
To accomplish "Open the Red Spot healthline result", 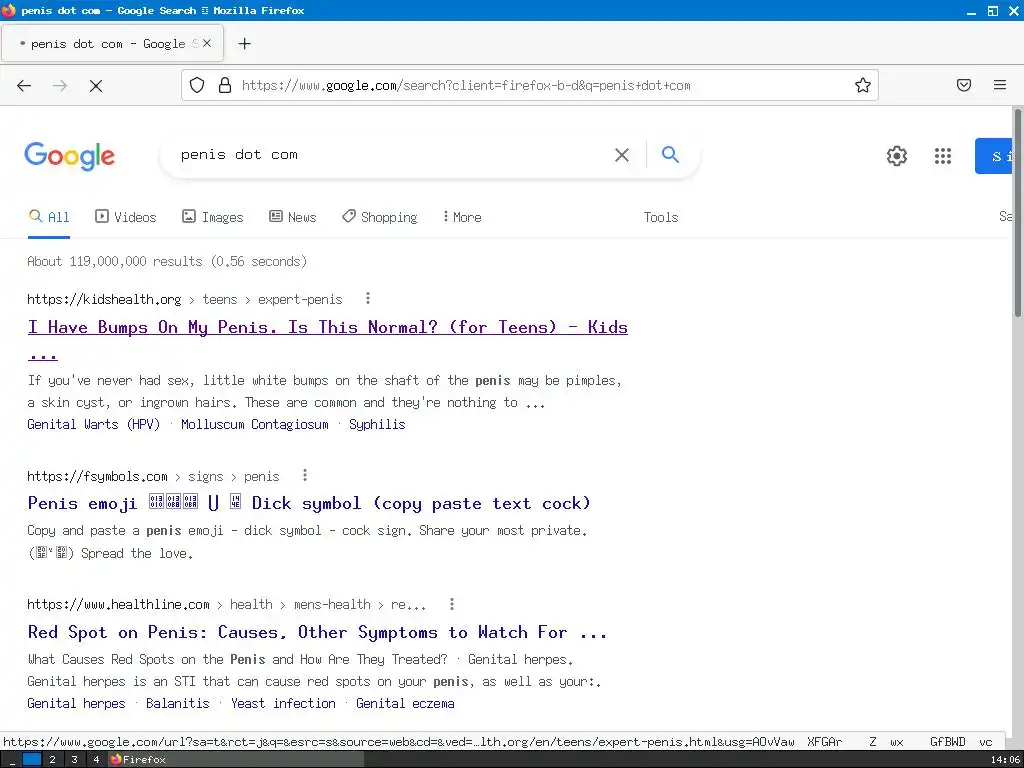I will pos(317,632).
